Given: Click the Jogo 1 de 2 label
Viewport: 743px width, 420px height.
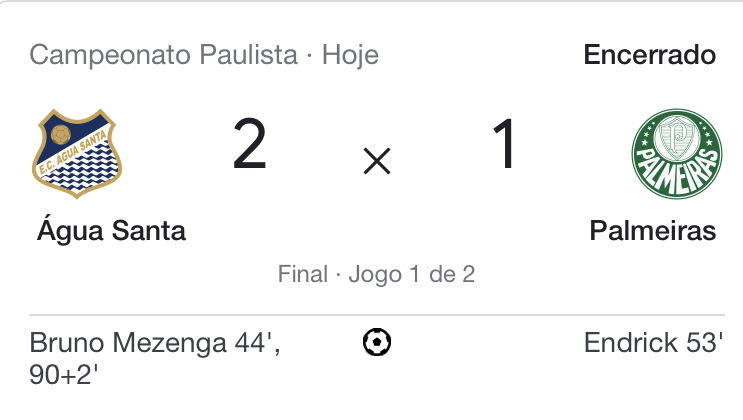Looking at the screenshot, I should pyautogui.click(x=412, y=274).
